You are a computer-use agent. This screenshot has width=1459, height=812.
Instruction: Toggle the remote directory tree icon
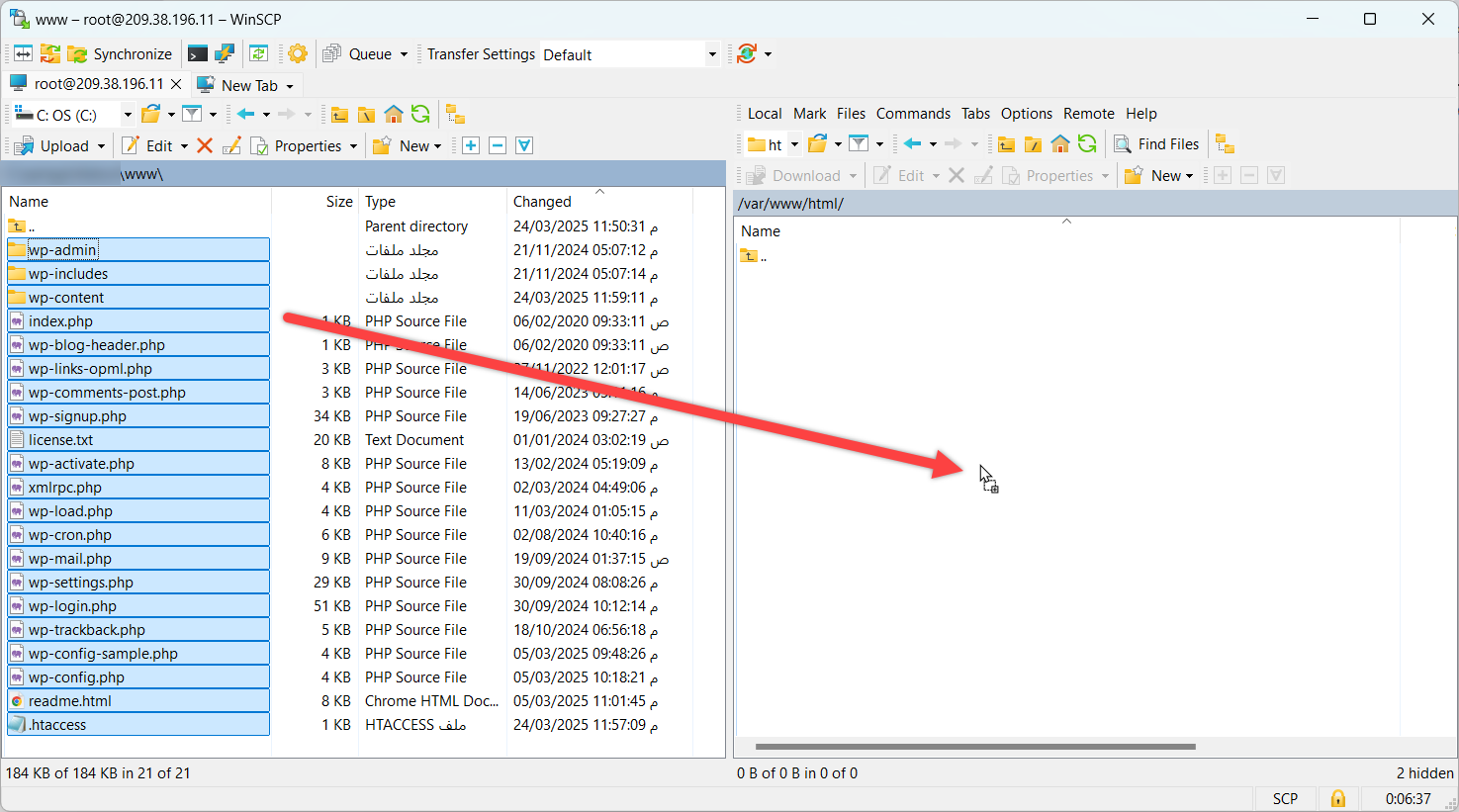pyautogui.click(x=1225, y=143)
